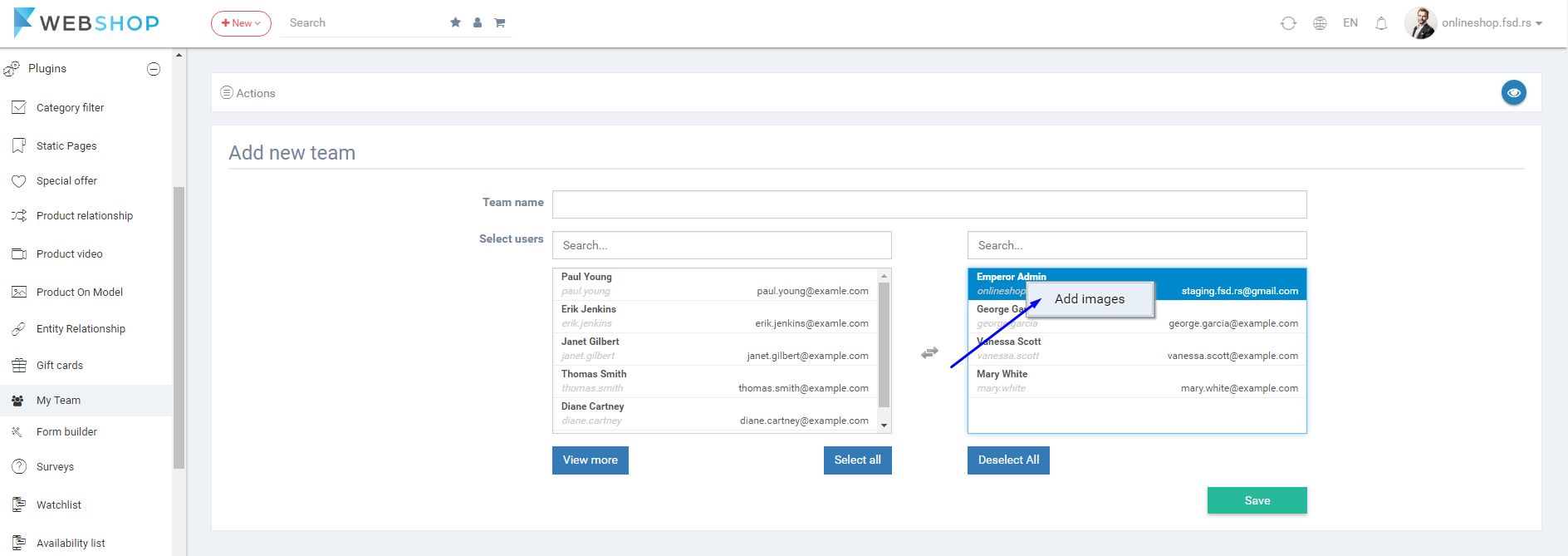The height and width of the screenshot is (556, 1568).
Task: Click the Form builder tools icon
Action: pos(17,432)
